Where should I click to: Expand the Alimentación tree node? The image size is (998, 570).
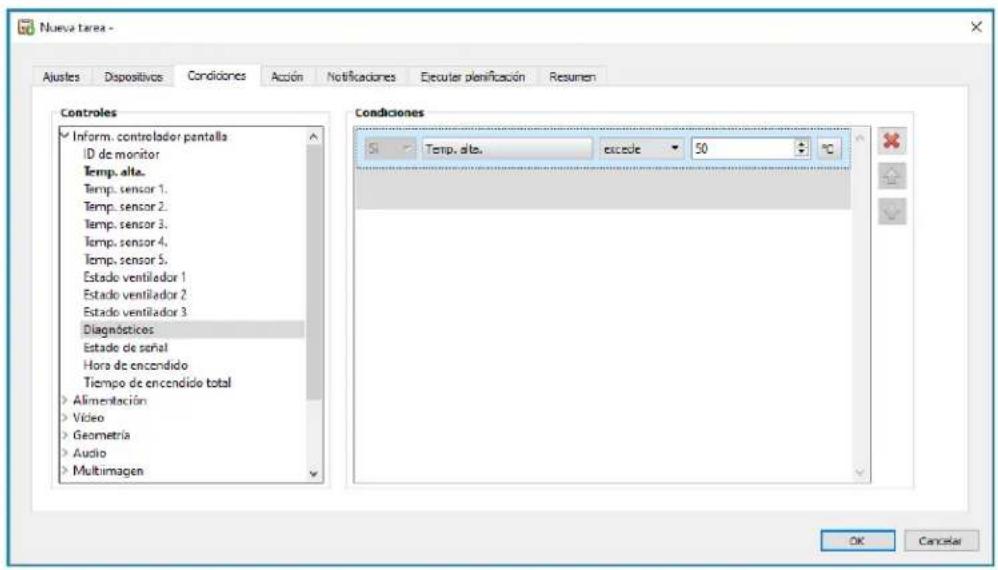(64, 400)
